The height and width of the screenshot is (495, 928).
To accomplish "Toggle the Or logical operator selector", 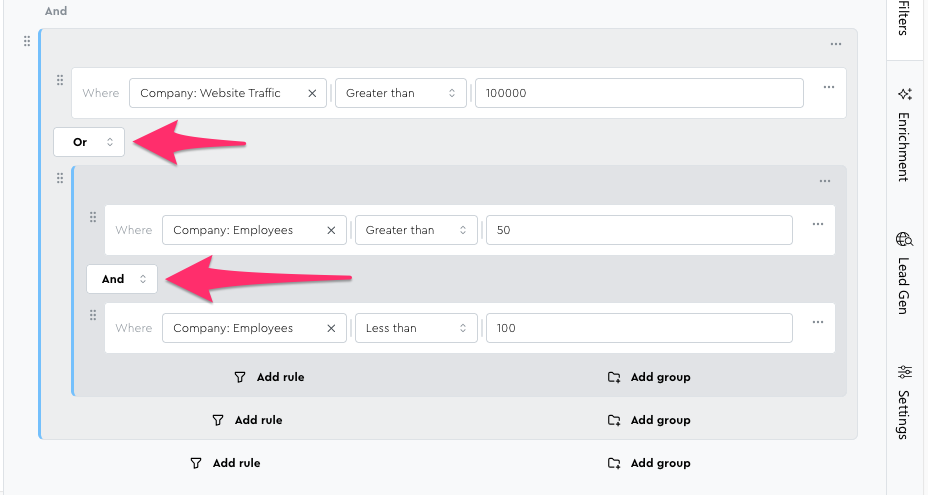I will pos(89,142).
